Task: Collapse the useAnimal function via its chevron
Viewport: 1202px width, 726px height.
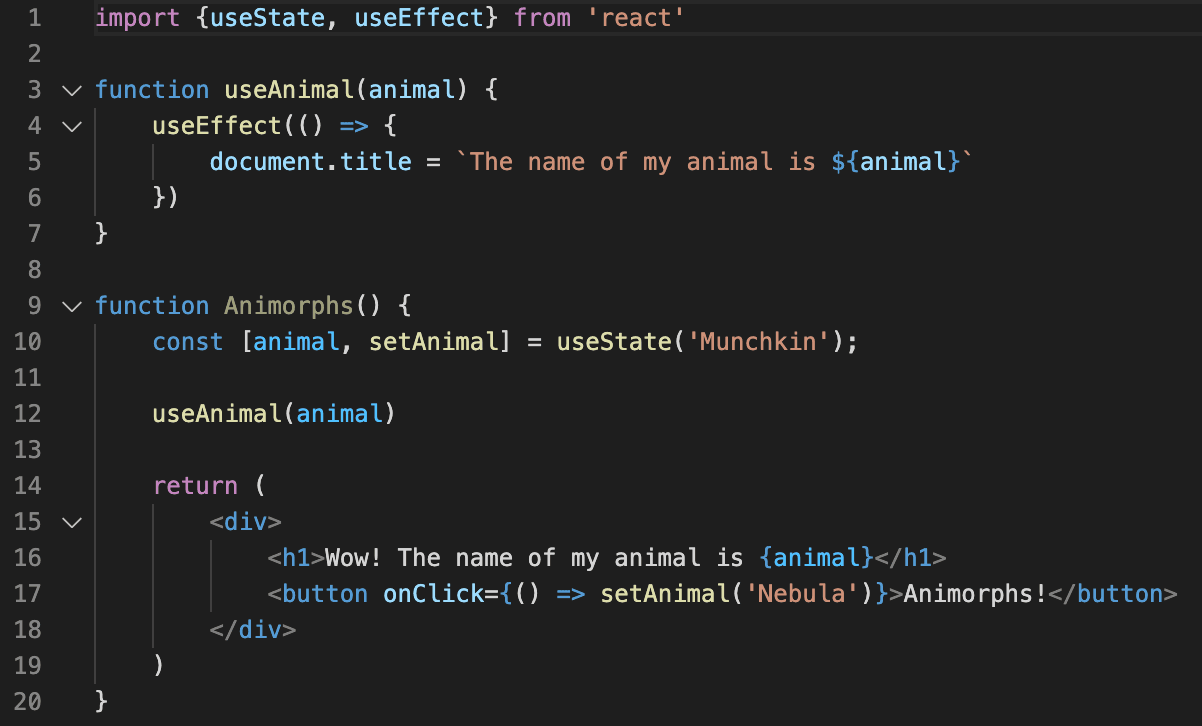Action: (70, 90)
